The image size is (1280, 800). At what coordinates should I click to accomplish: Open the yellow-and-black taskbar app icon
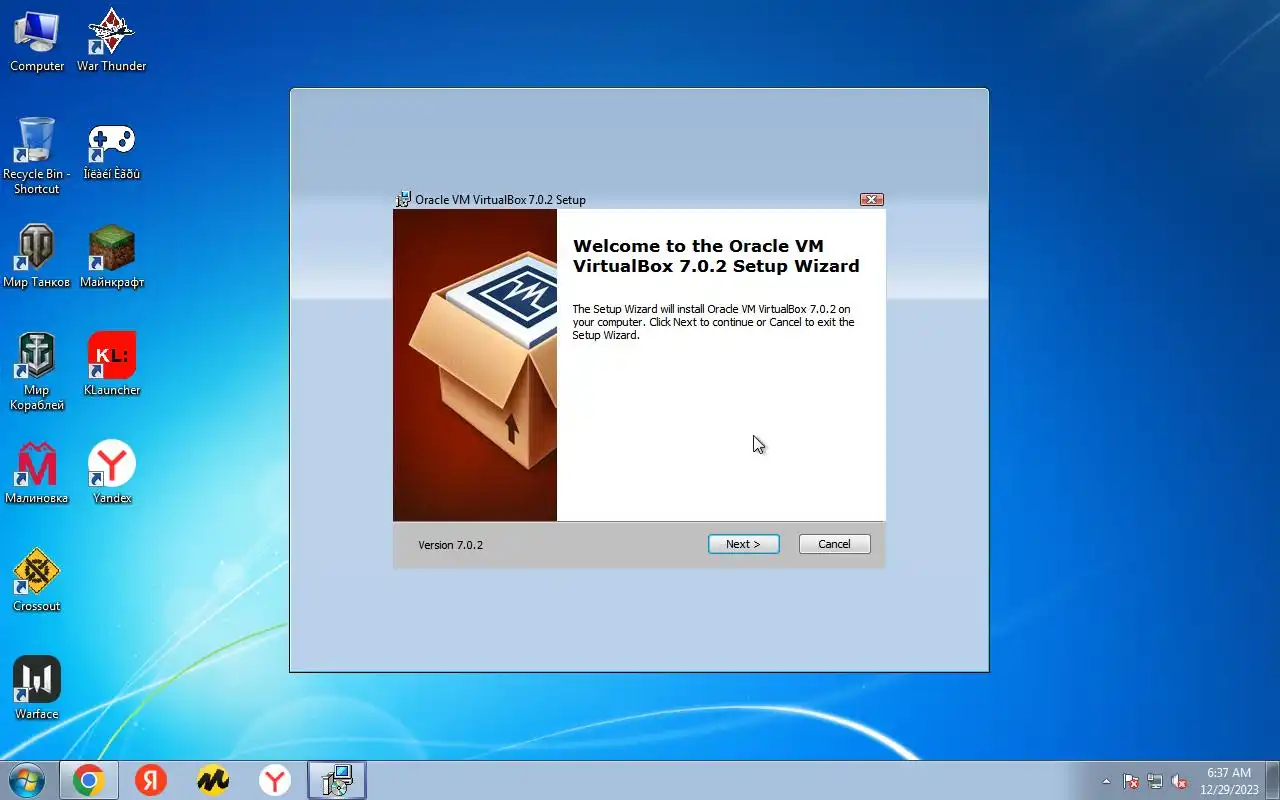point(213,780)
